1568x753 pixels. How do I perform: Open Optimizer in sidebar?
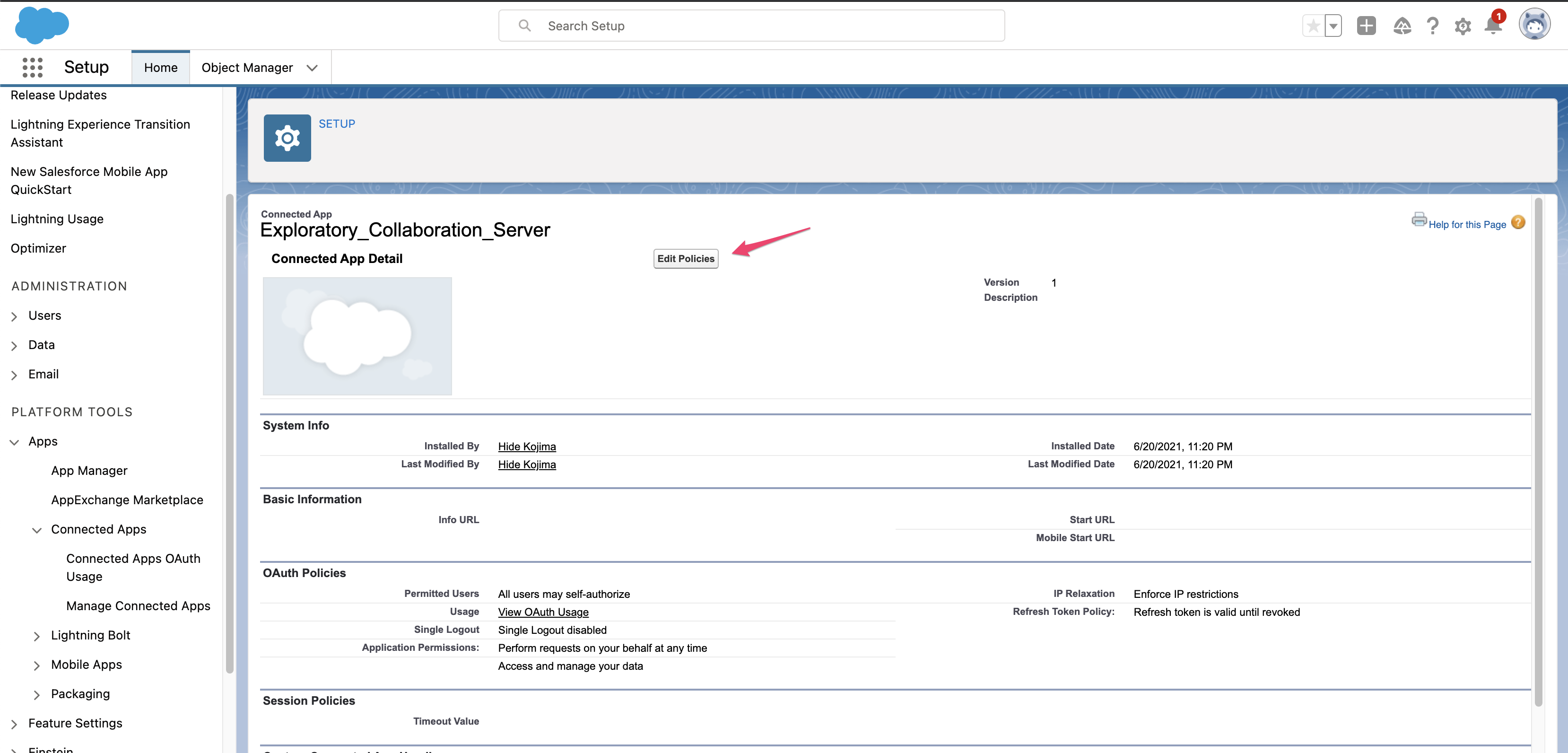[x=38, y=248]
